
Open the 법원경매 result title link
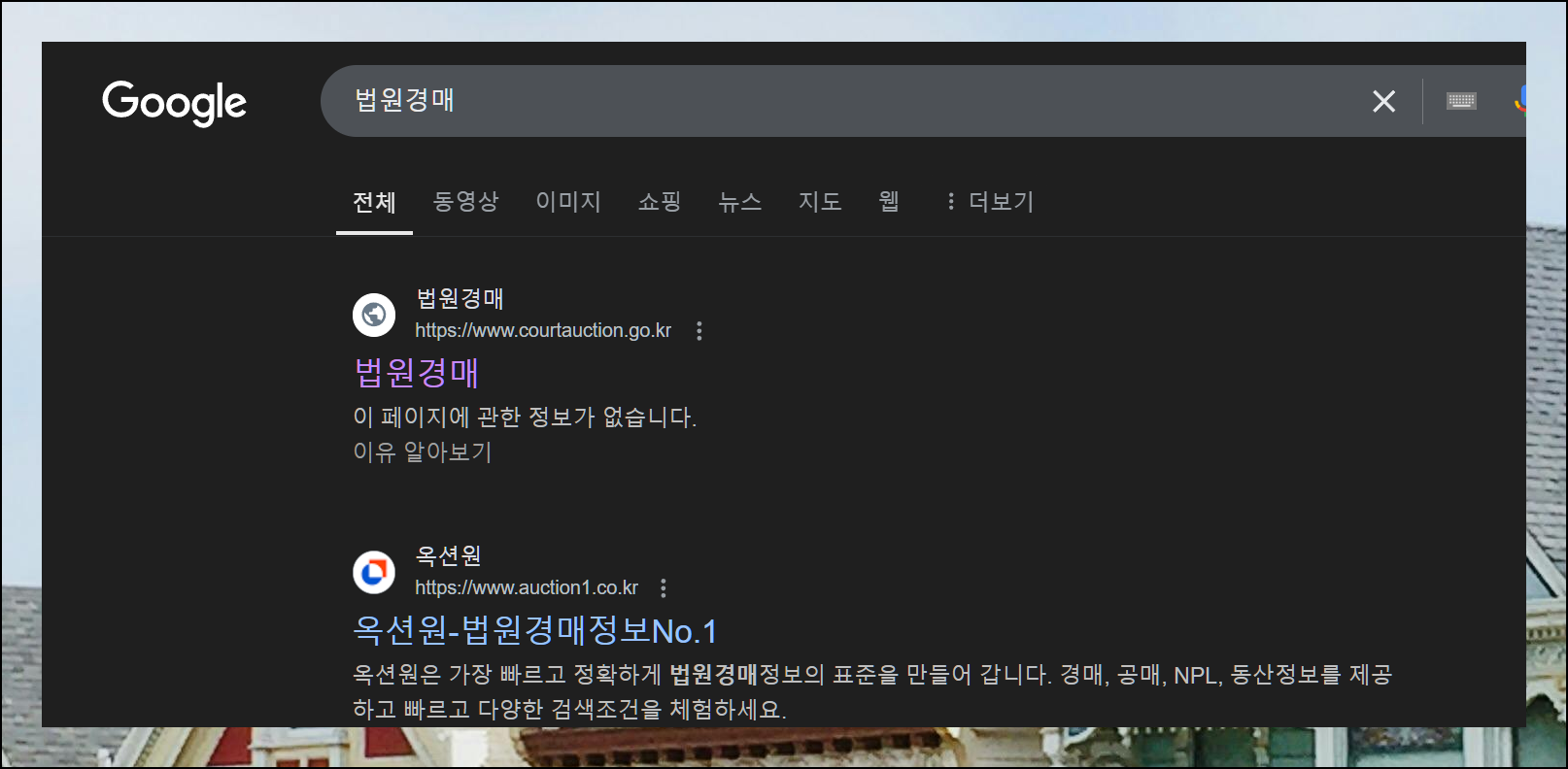coord(417,372)
